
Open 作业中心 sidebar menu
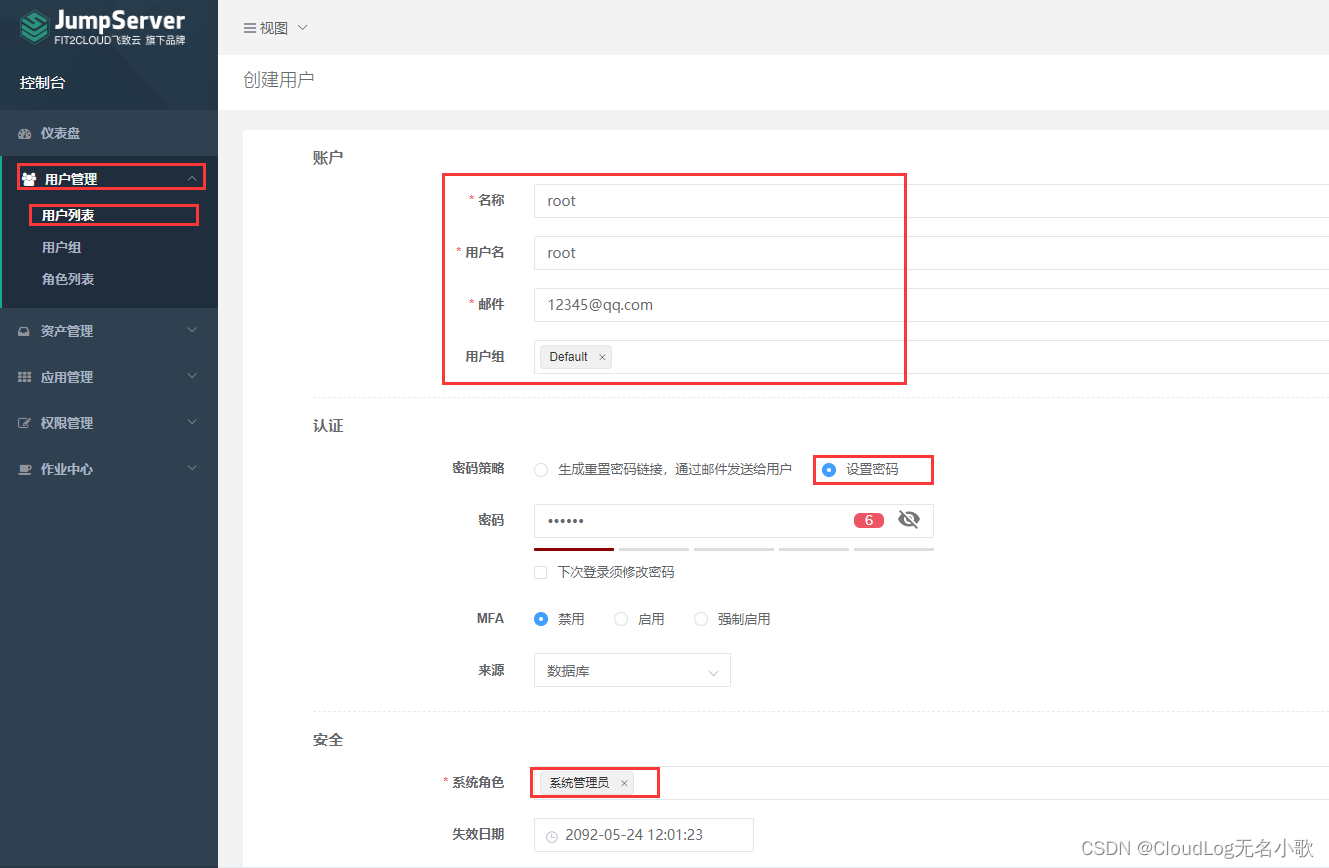click(x=109, y=469)
